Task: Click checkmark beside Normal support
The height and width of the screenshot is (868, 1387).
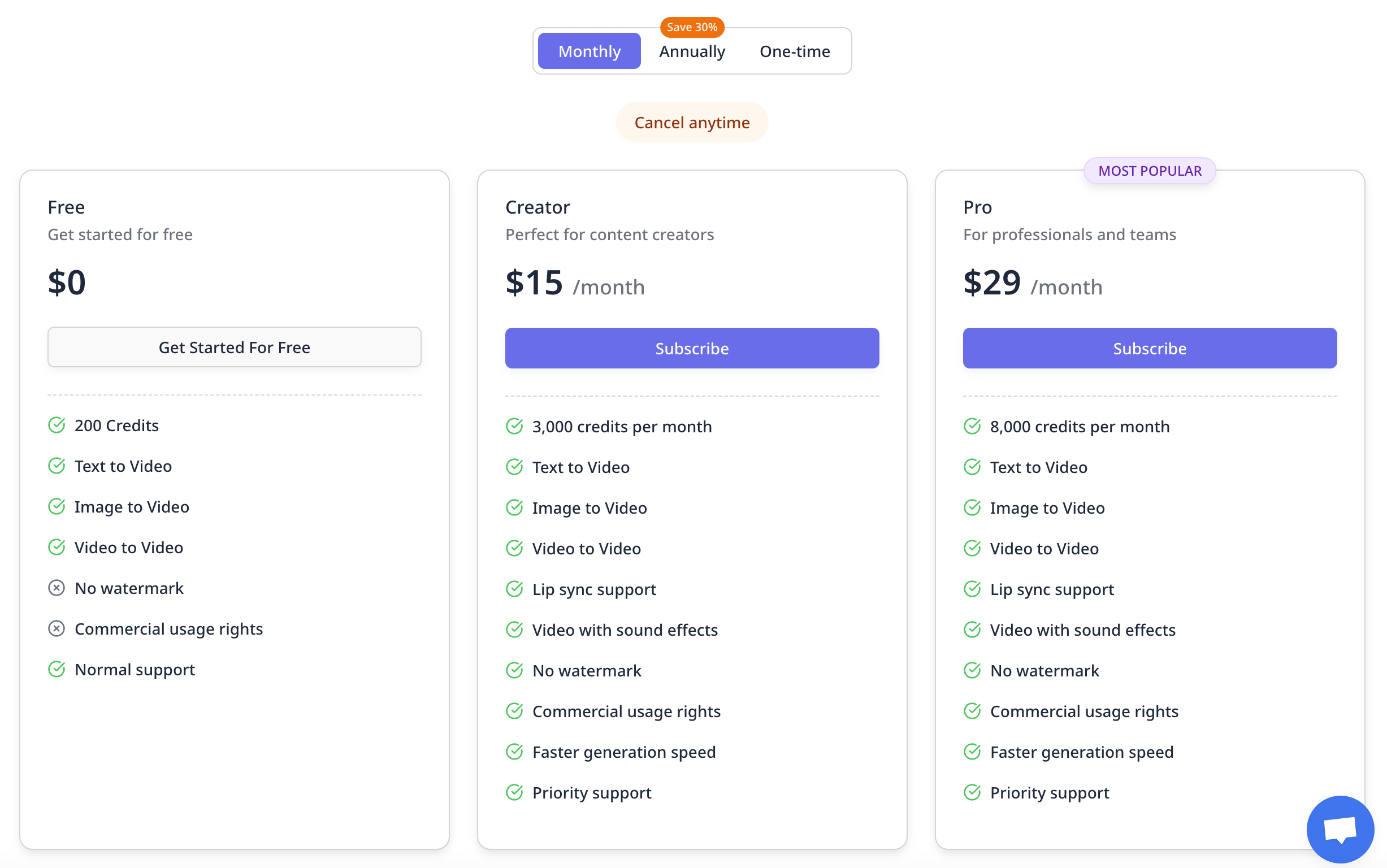Action: tap(57, 670)
